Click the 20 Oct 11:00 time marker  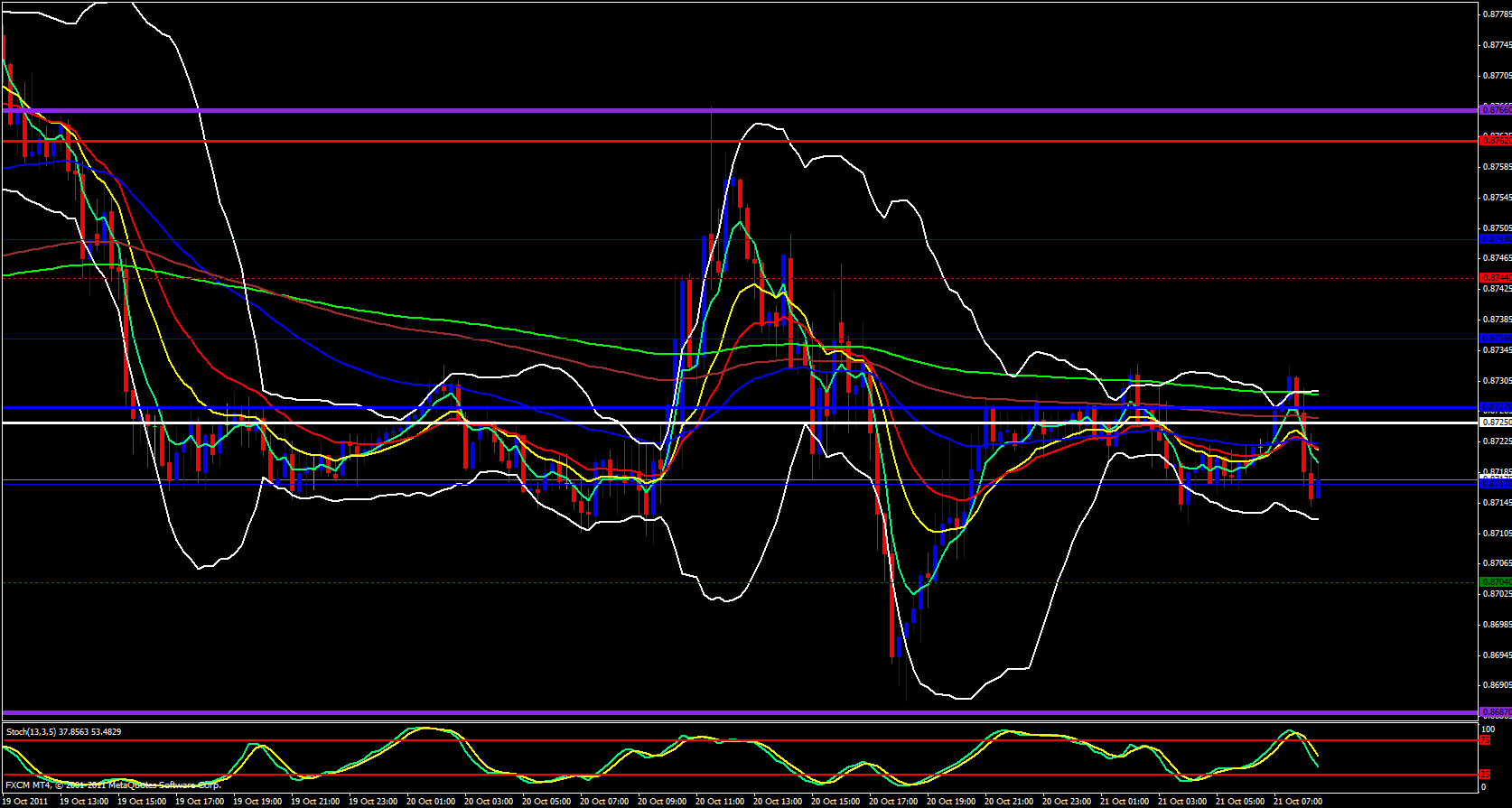click(720, 801)
